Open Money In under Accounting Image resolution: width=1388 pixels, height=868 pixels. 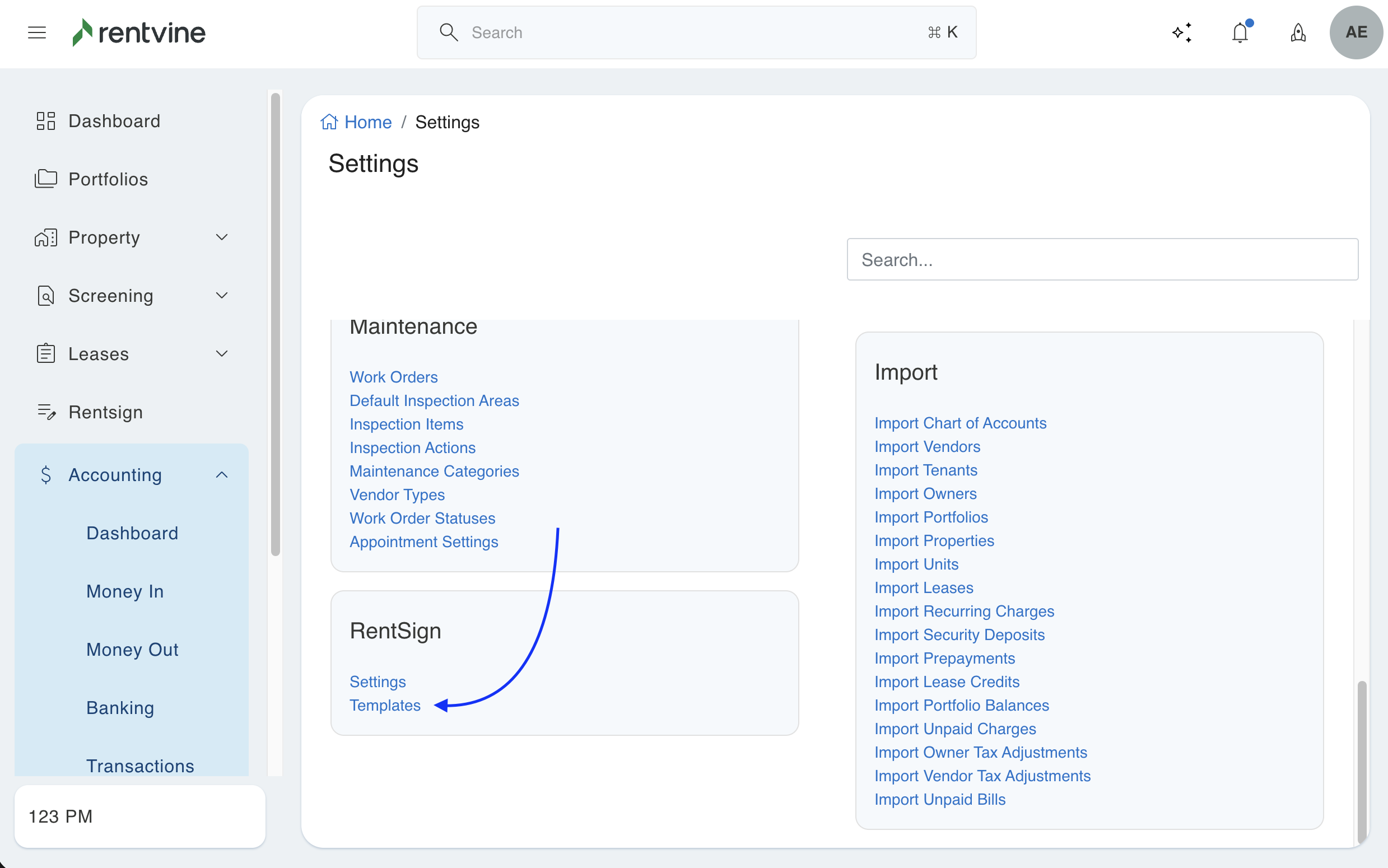pyautogui.click(x=125, y=591)
